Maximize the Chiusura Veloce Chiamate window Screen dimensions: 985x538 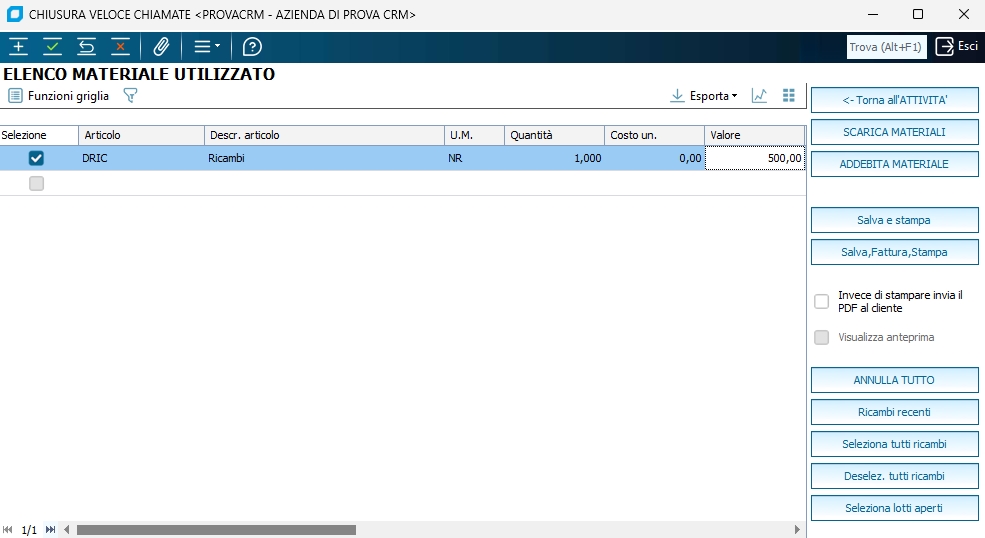(x=918, y=14)
